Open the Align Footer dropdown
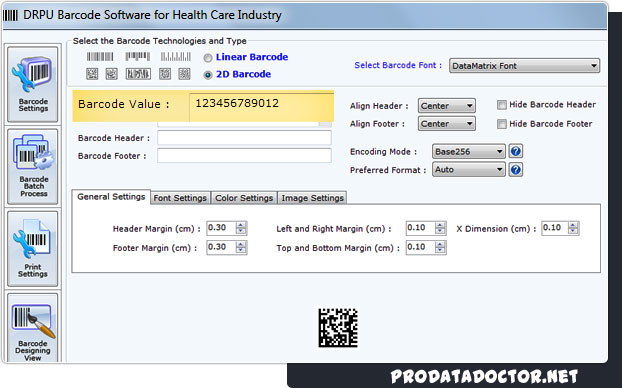 coord(447,124)
